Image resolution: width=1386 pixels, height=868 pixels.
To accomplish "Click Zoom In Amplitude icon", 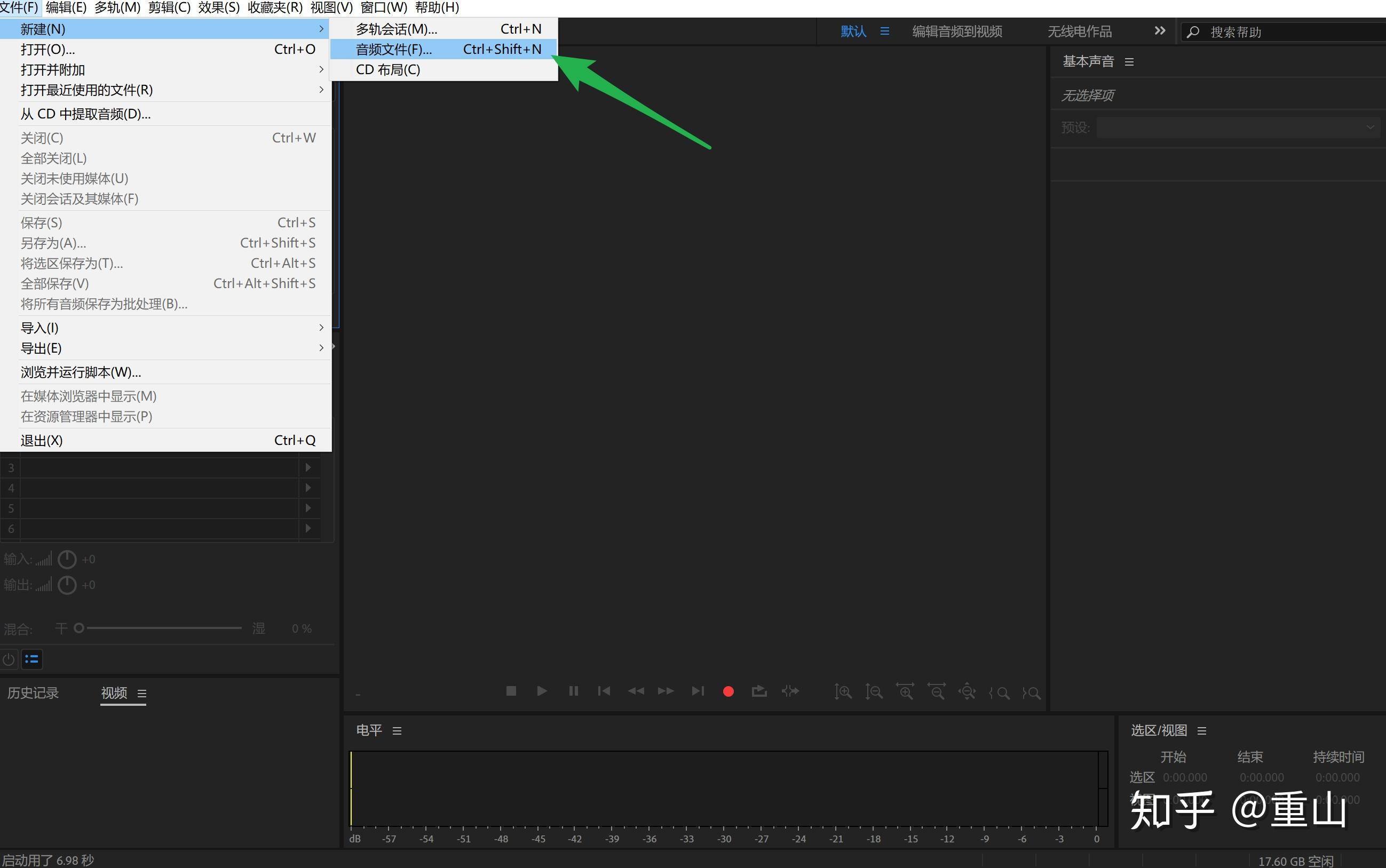I will (843, 692).
